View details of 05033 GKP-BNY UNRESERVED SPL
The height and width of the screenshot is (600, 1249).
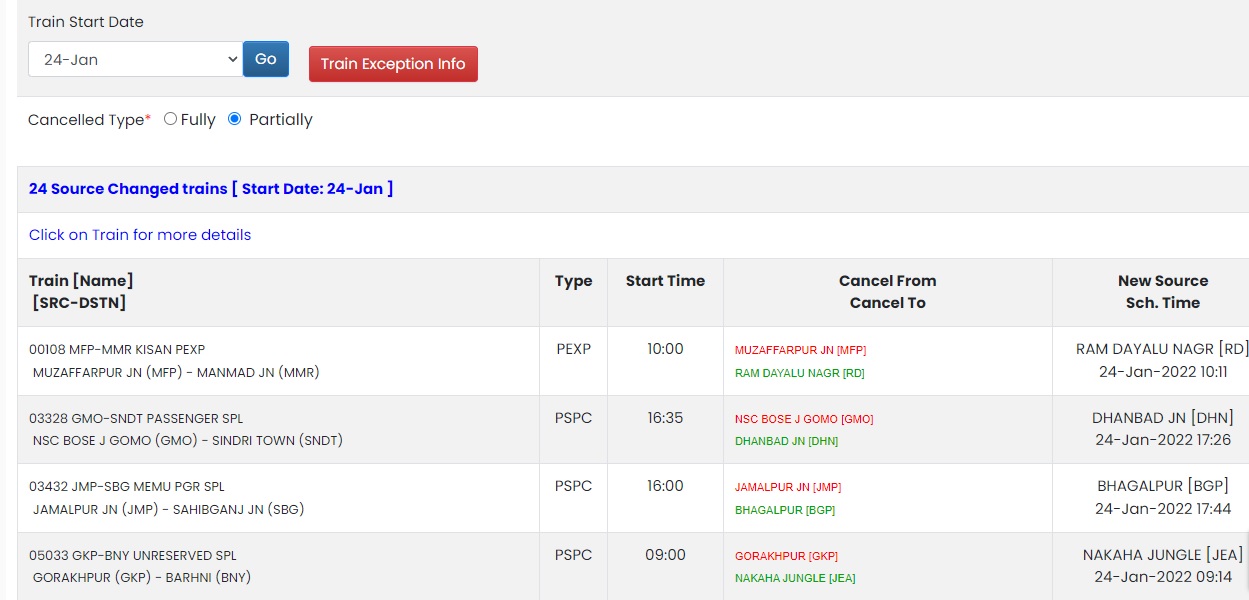pyautogui.click(x=131, y=554)
